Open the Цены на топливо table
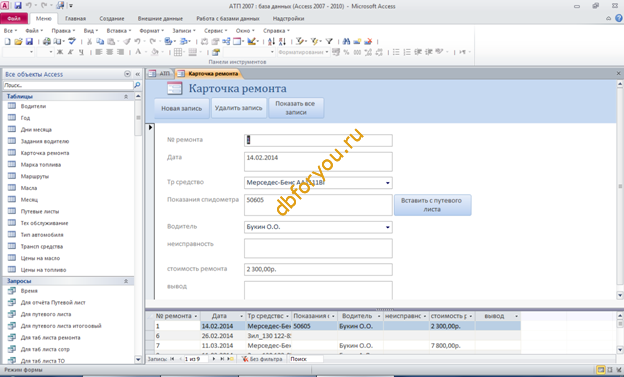The height and width of the screenshot is (377, 624). (x=43, y=270)
